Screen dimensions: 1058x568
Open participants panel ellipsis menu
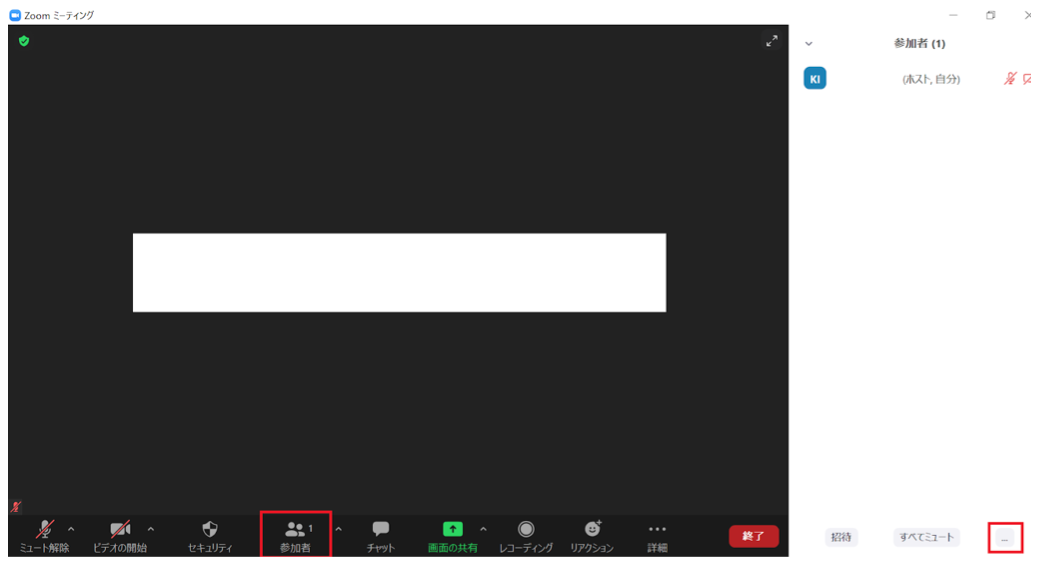[1005, 538]
